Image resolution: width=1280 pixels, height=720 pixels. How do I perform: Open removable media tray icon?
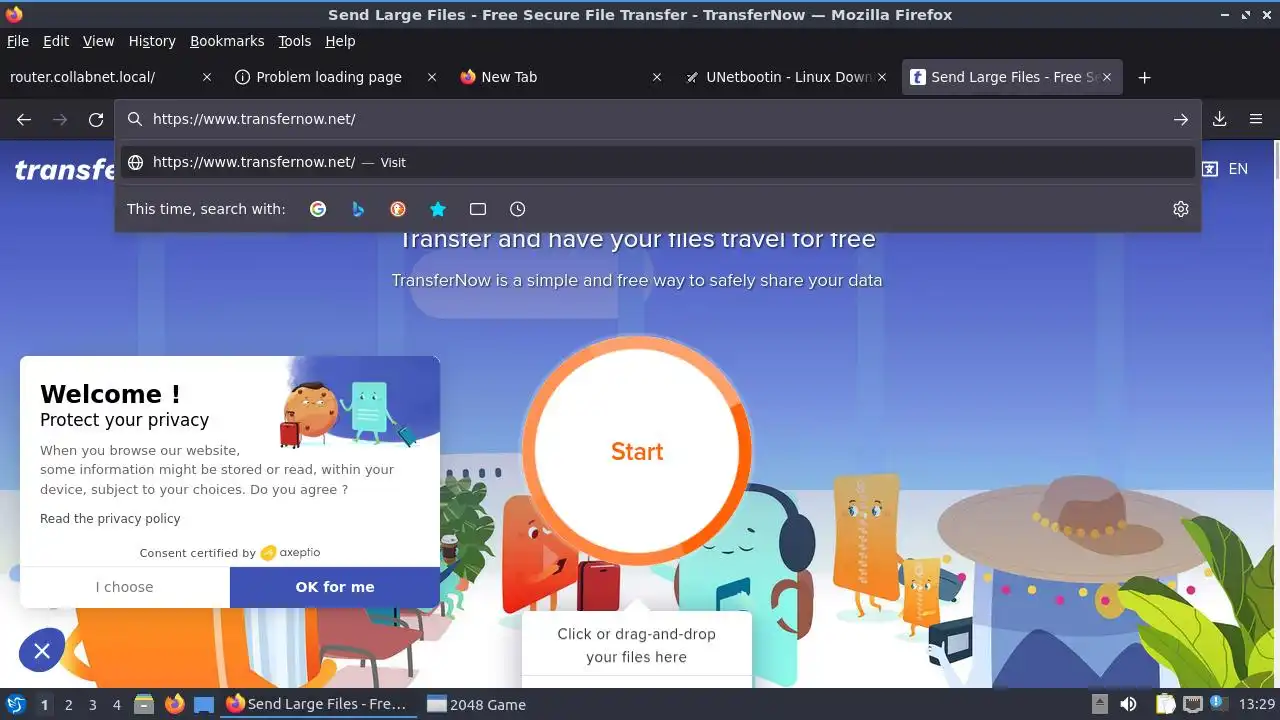[x=1099, y=704]
